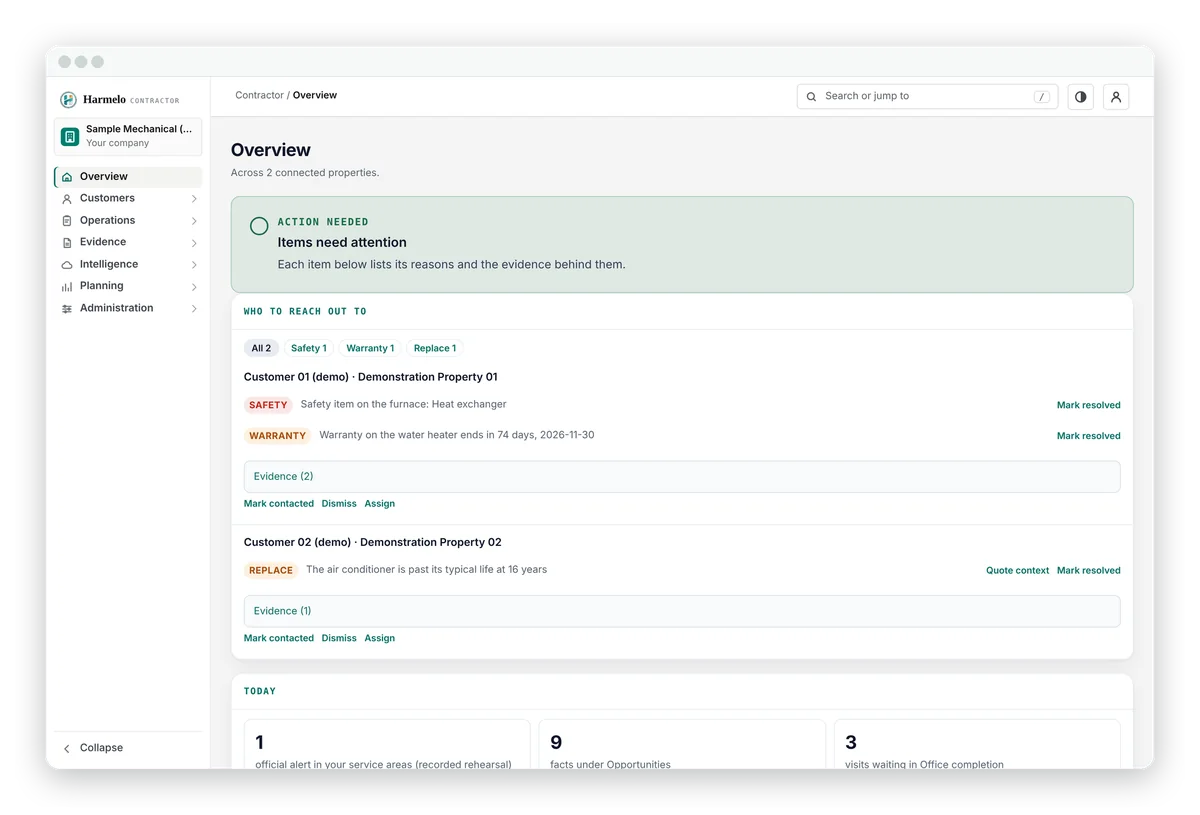This screenshot has height=815, width=1200.
Task: Click the Customers person icon
Action: coord(67,199)
